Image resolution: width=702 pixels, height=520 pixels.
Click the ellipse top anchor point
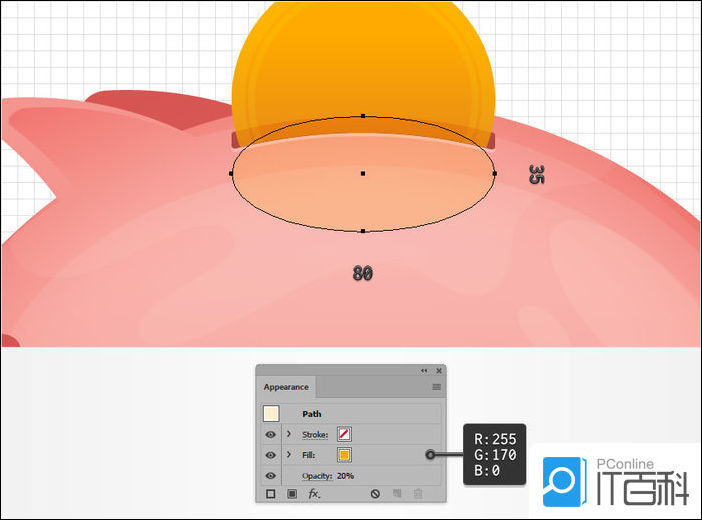click(x=363, y=116)
